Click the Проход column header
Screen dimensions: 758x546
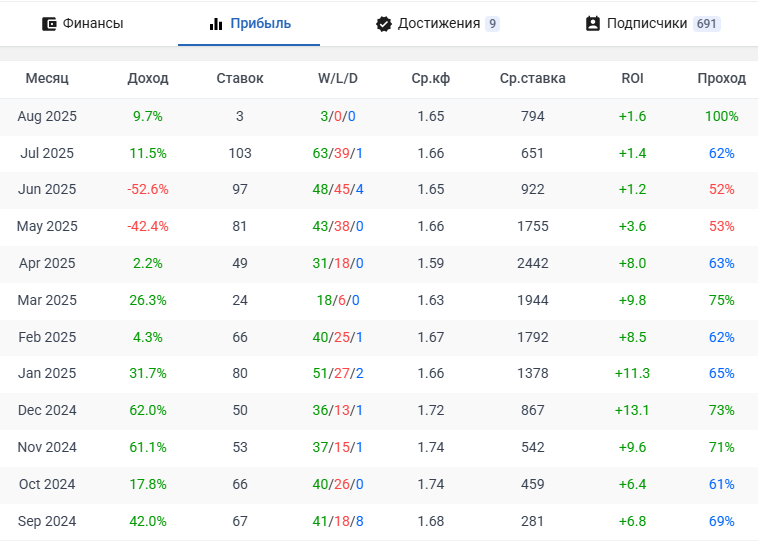click(721, 78)
